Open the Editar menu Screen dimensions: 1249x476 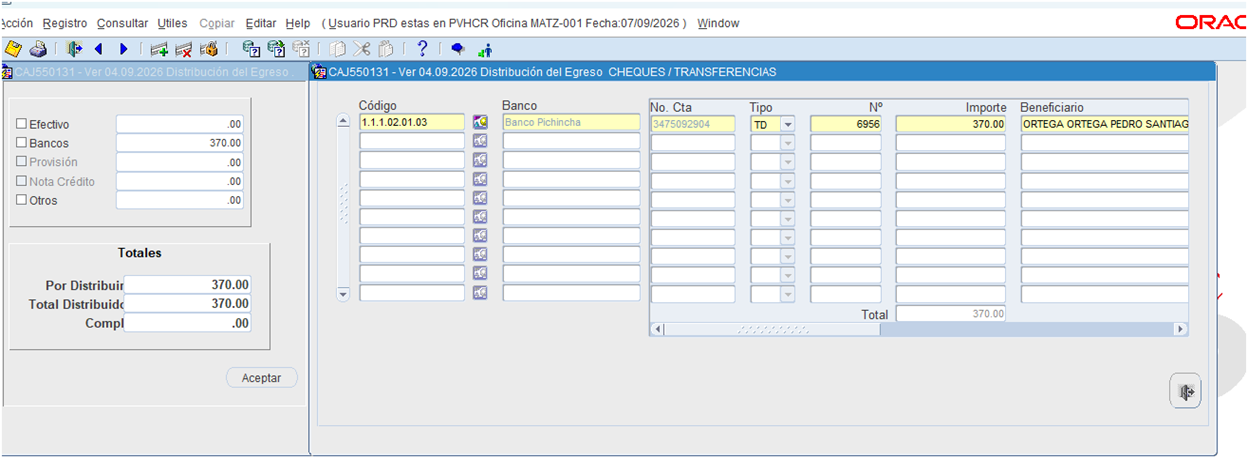[261, 23]
